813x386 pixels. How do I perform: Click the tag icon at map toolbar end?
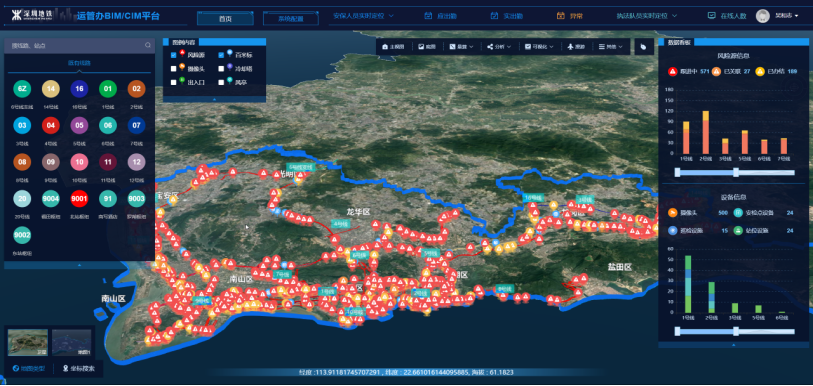click(643, 47)
